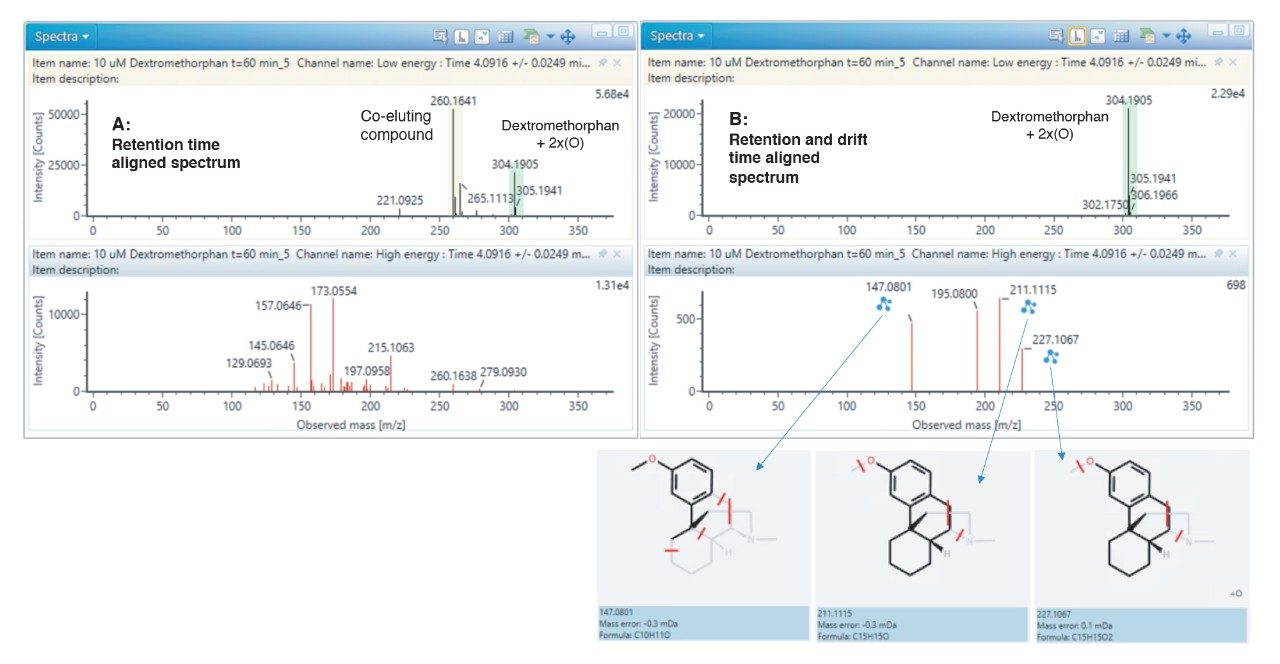Open the right Spectra dropdown menu

(678, 36)
